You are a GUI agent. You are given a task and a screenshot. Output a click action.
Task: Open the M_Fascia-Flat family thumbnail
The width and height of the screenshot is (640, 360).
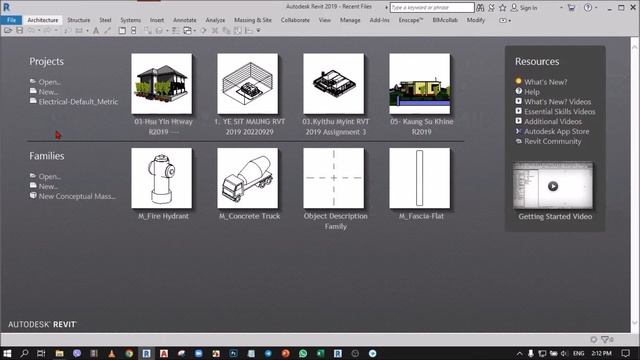[420, 178]
